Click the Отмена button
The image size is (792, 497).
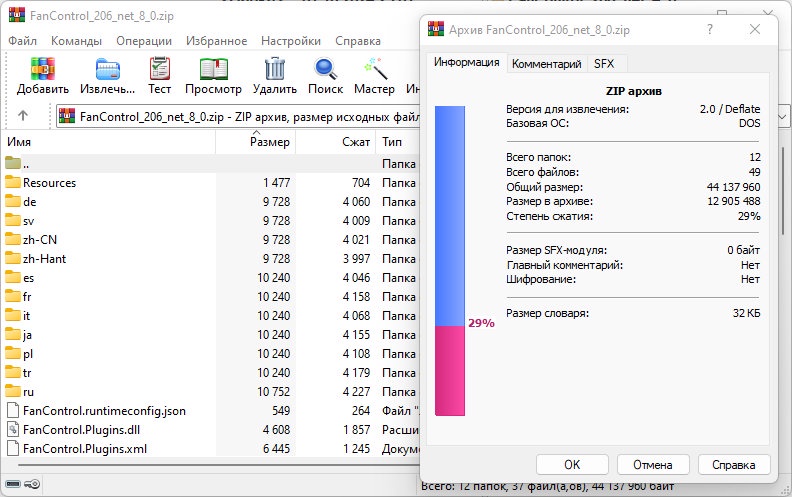(x=652, y=465)
